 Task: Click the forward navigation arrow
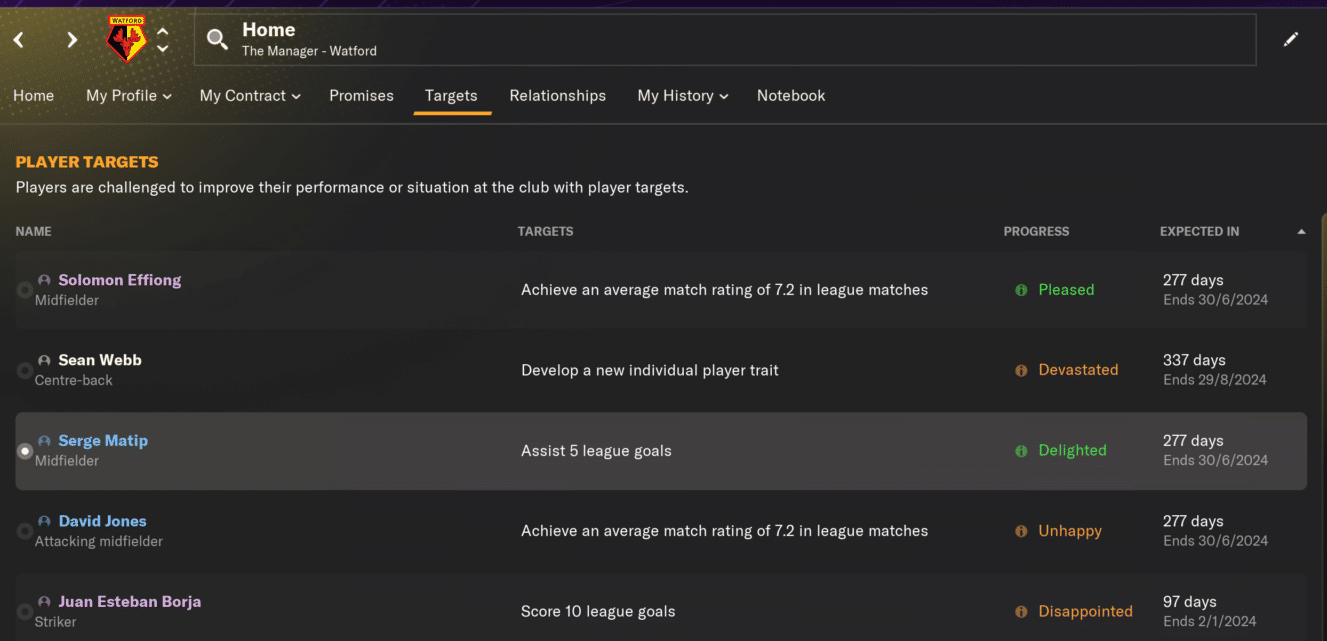pyautogui.click(x=72, y=40)
